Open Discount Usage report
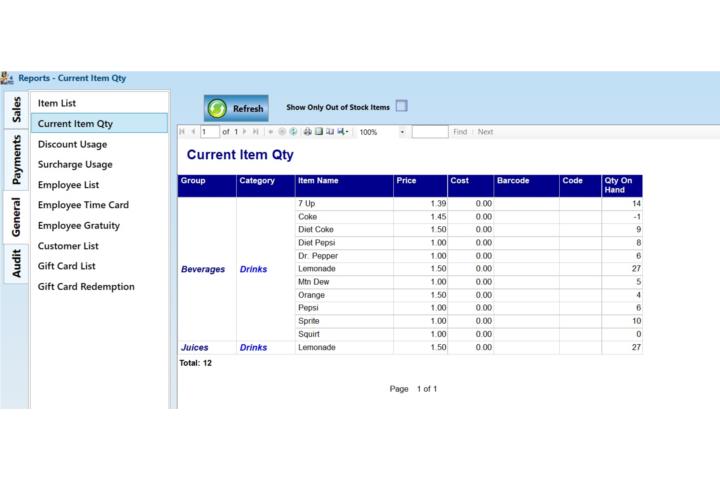The image size is (720, 480). coord(99,144)
